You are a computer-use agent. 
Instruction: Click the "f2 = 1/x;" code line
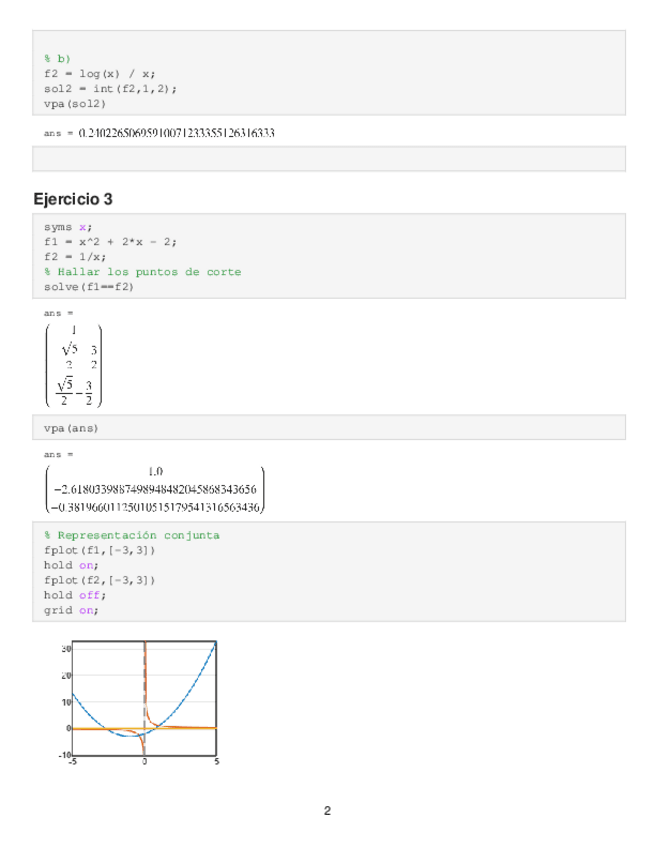[76, 257]
